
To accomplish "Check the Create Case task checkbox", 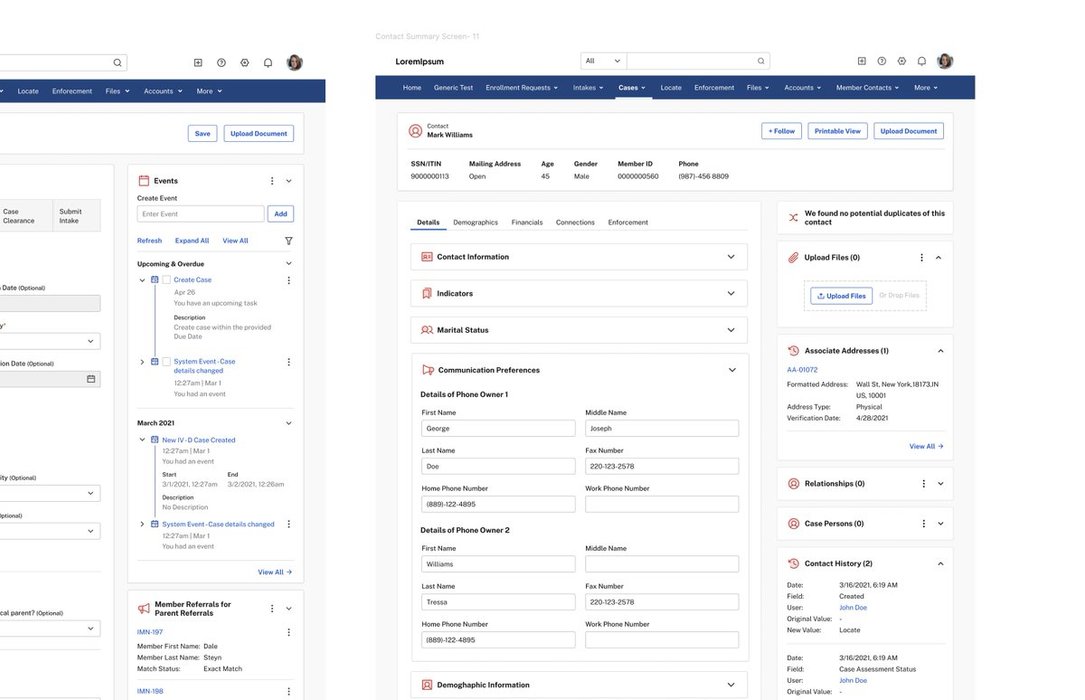I will tap(166, 280).
